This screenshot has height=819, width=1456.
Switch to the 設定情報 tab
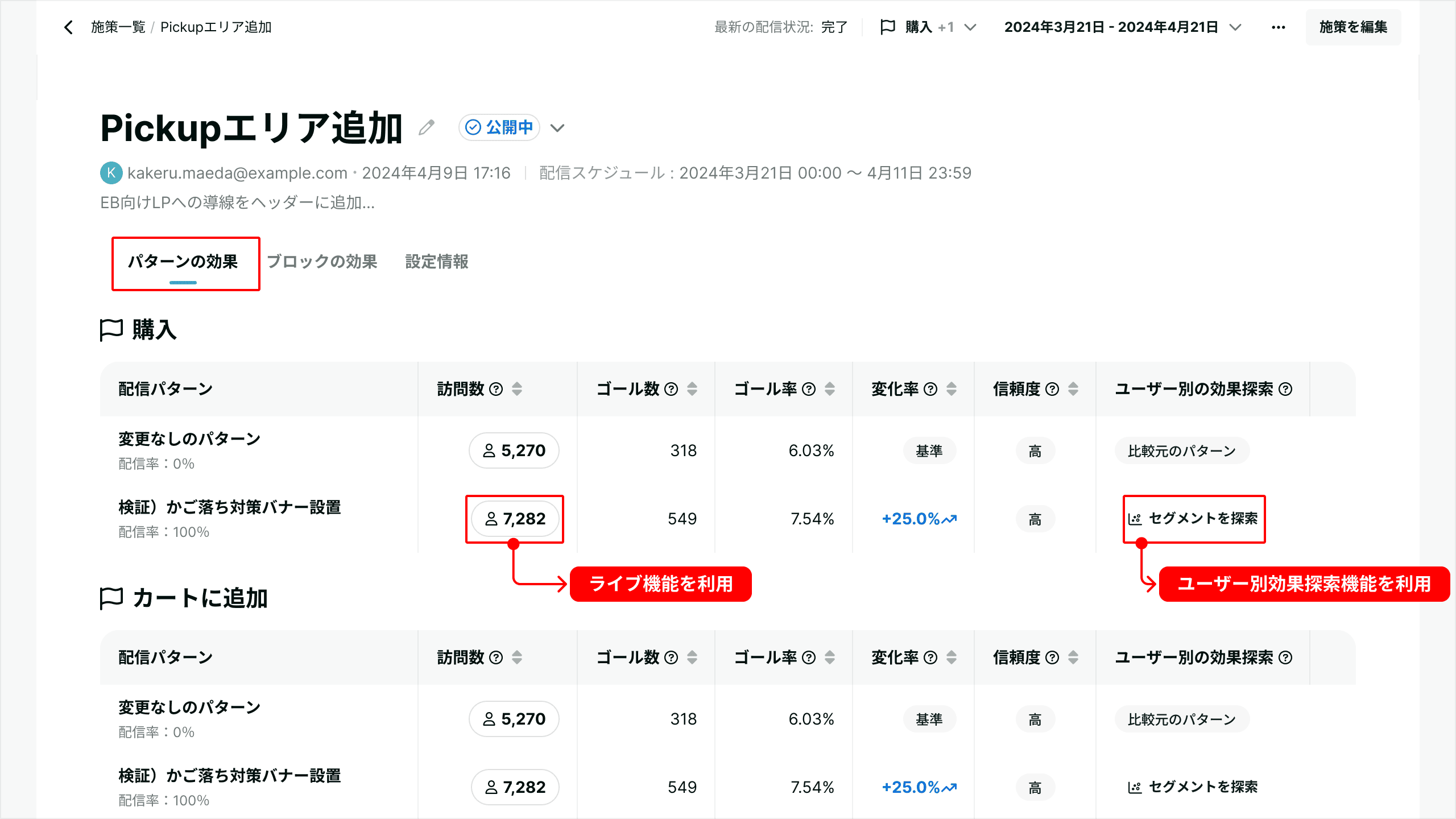coord(437,262)
